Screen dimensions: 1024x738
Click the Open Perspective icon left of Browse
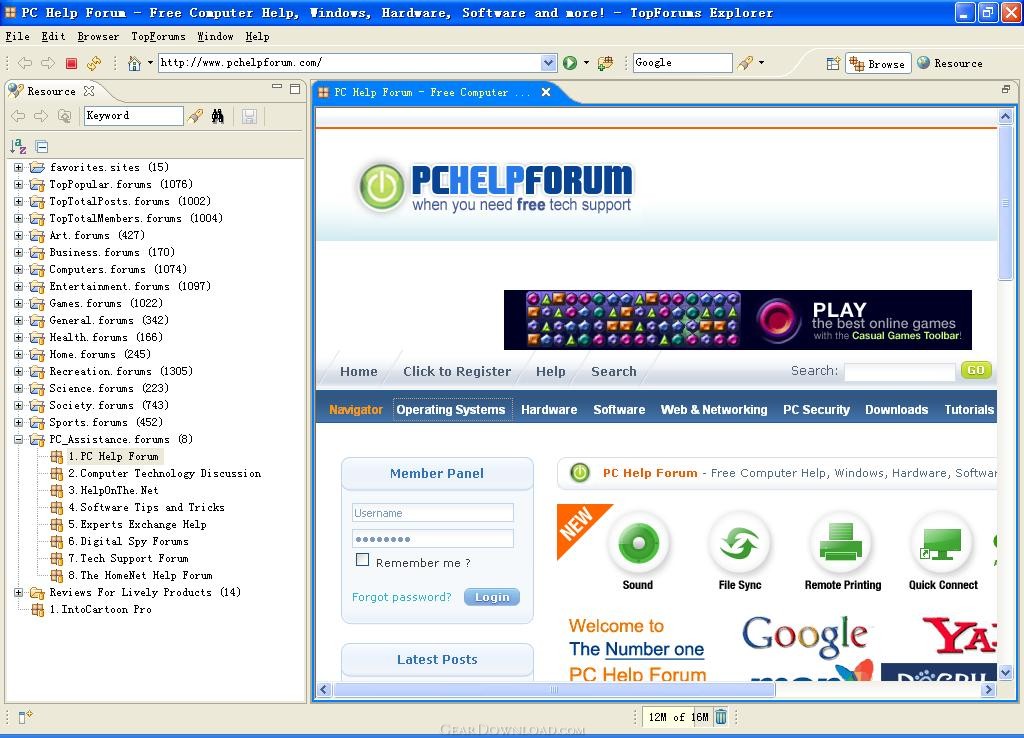tap(833, 63)
